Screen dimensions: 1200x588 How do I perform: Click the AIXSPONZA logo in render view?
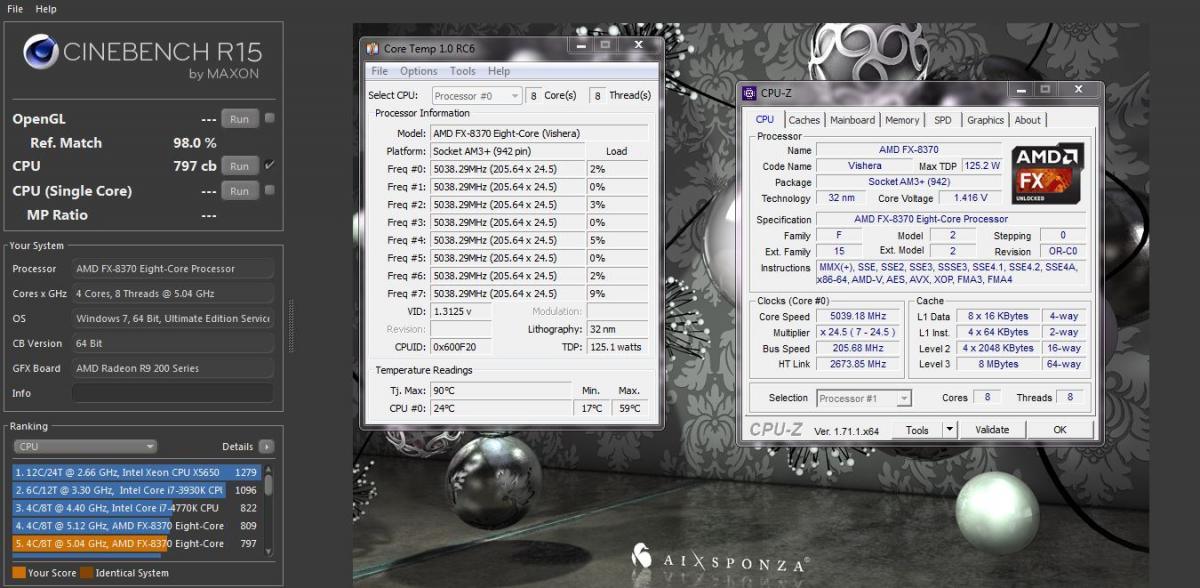pyautogui.click(x=720, y=558)
